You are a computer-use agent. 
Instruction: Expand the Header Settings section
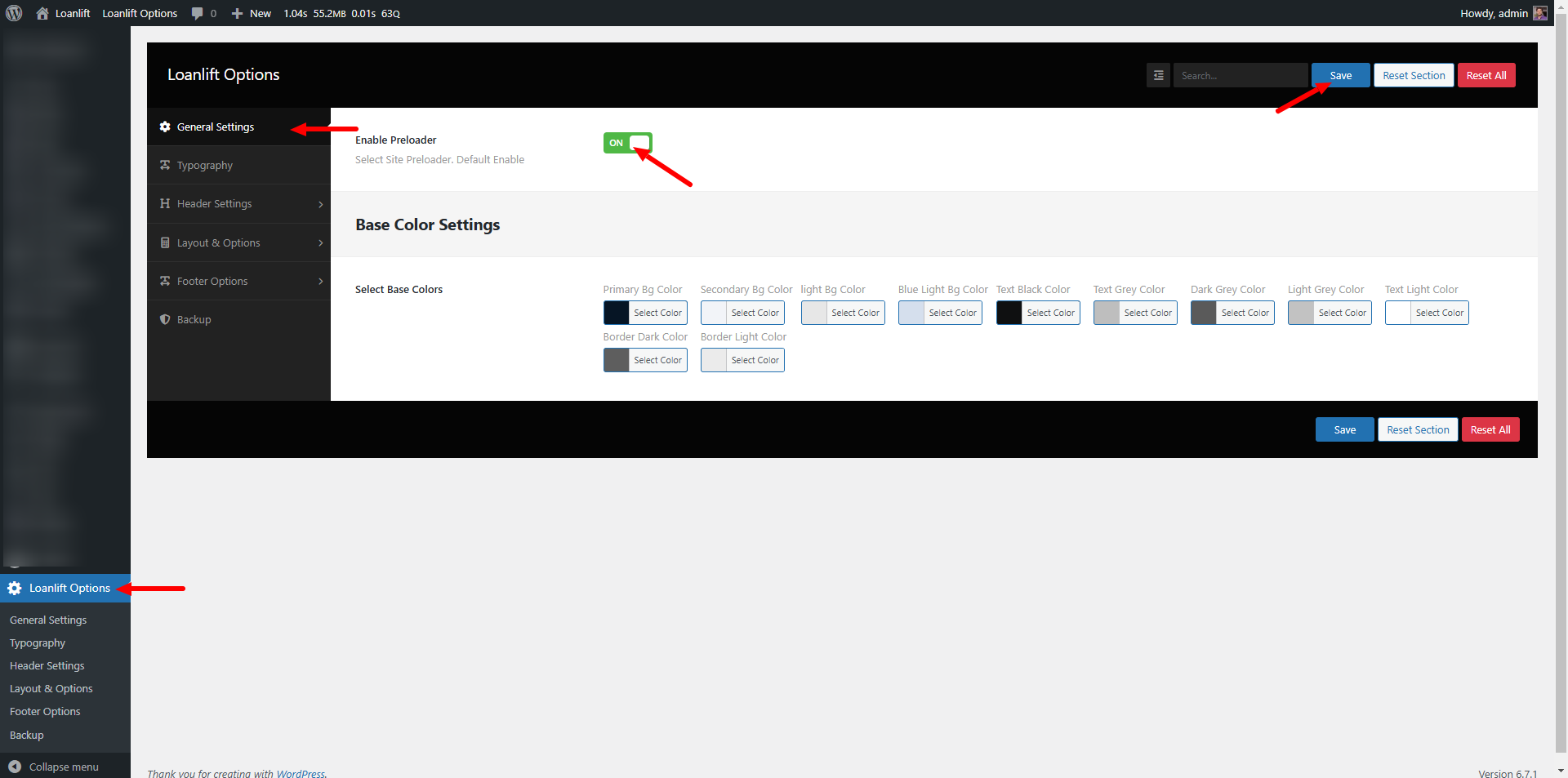238,204
